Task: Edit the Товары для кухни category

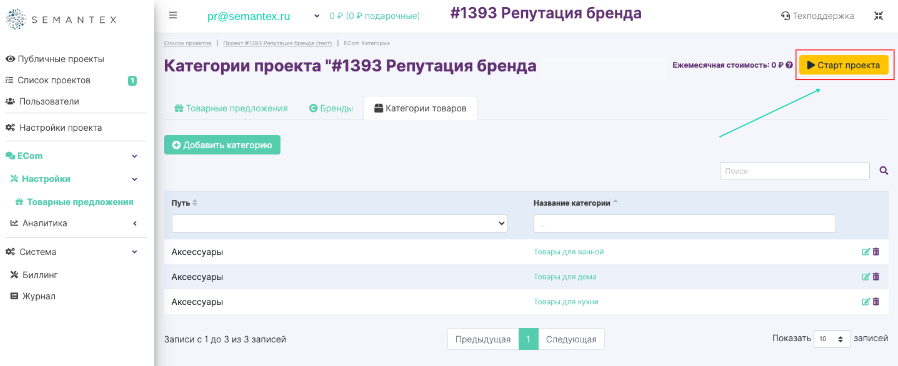Action: point(865,301)
